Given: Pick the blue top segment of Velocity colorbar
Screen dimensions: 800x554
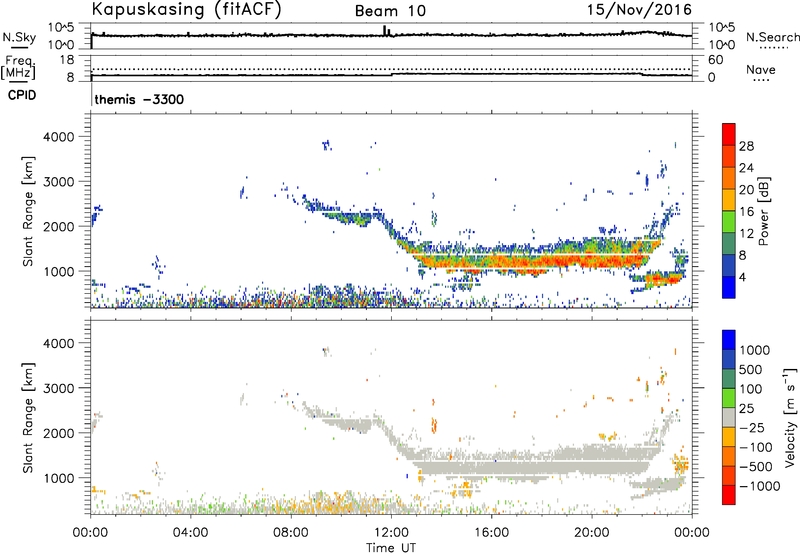Looking at the screenshot, I should (729, 340).
